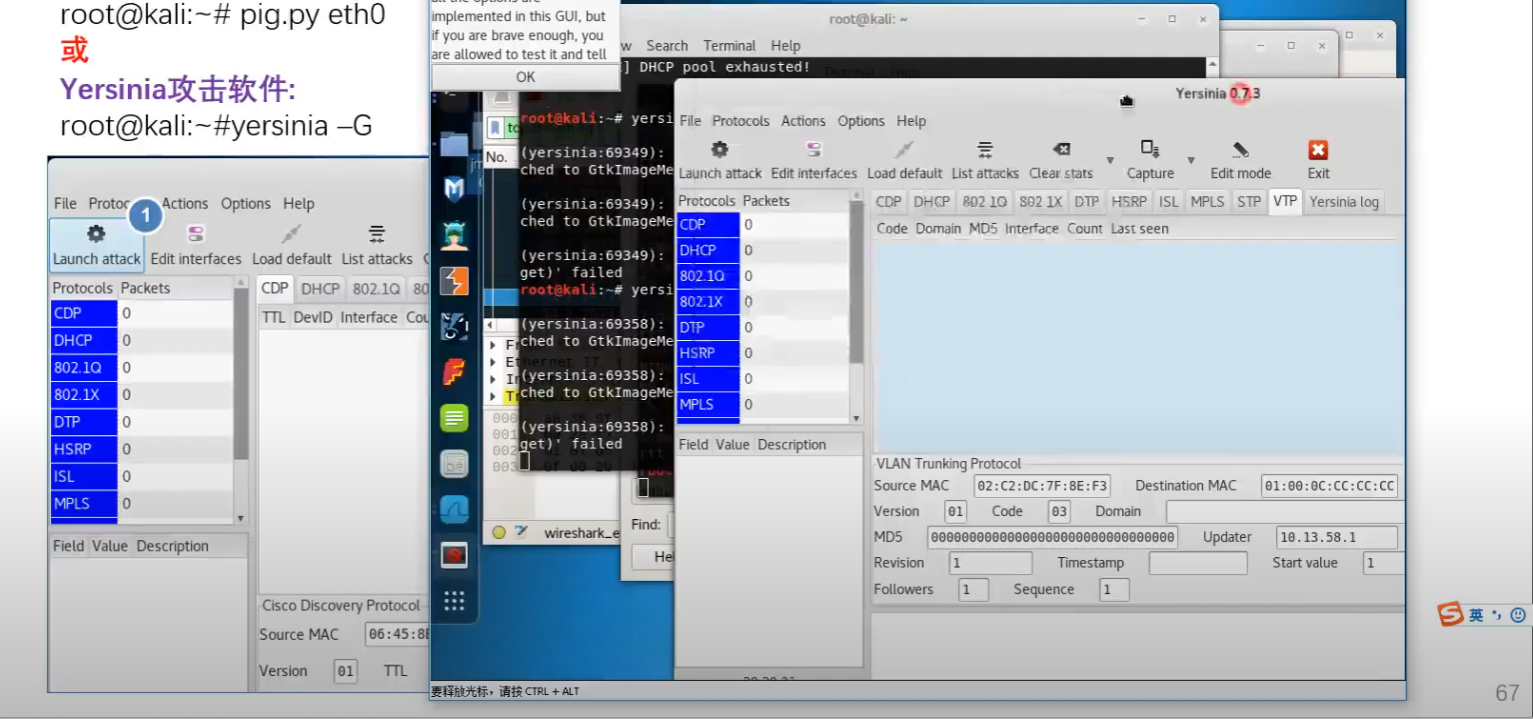
Task: Open the red F Faraday dock icon
Action: 454,372
